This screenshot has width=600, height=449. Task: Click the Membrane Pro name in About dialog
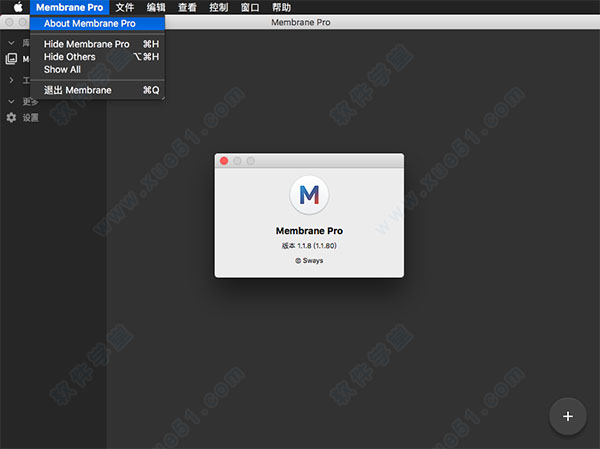click(x=309, y=231)
